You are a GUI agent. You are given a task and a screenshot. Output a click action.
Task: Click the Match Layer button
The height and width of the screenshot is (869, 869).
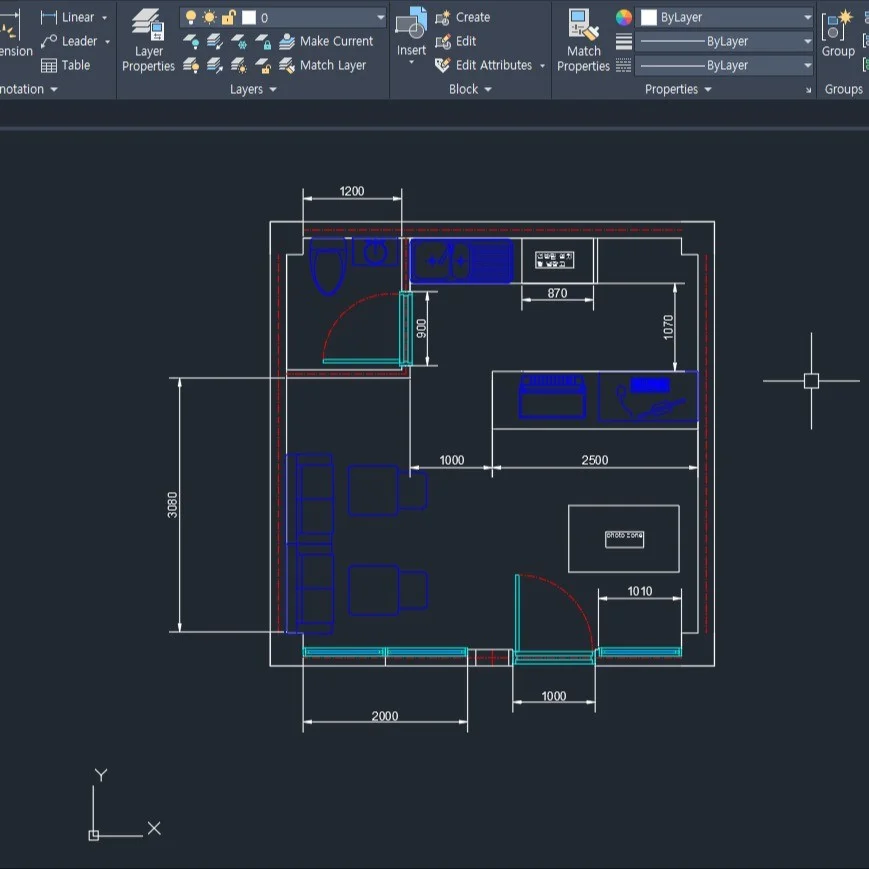tap(323, 65)
